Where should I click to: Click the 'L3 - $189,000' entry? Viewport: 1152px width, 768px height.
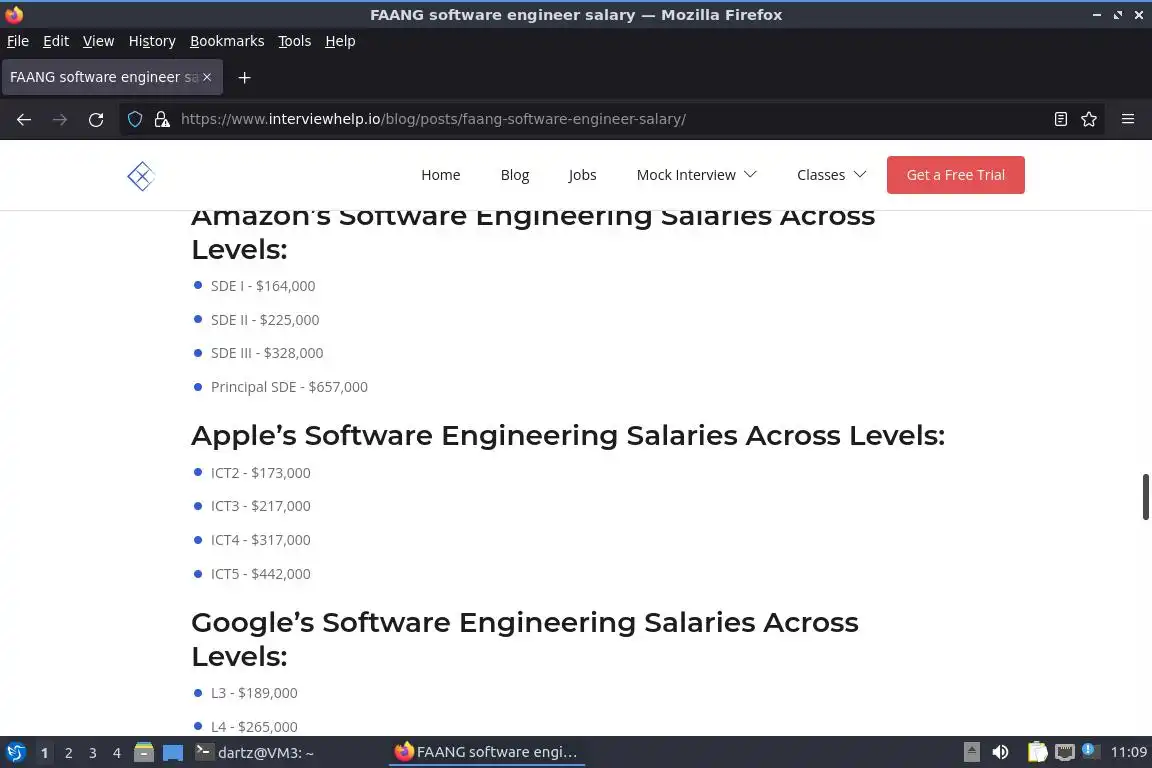(x=254, y=693)
